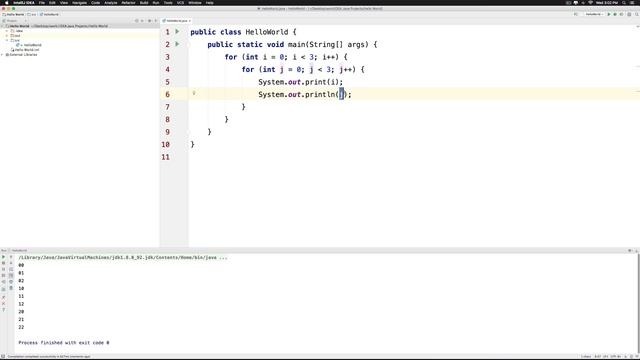Click HelloWorld in navigation breadcrumb
This screenshot has height=360, width=640.
[49, 14]
